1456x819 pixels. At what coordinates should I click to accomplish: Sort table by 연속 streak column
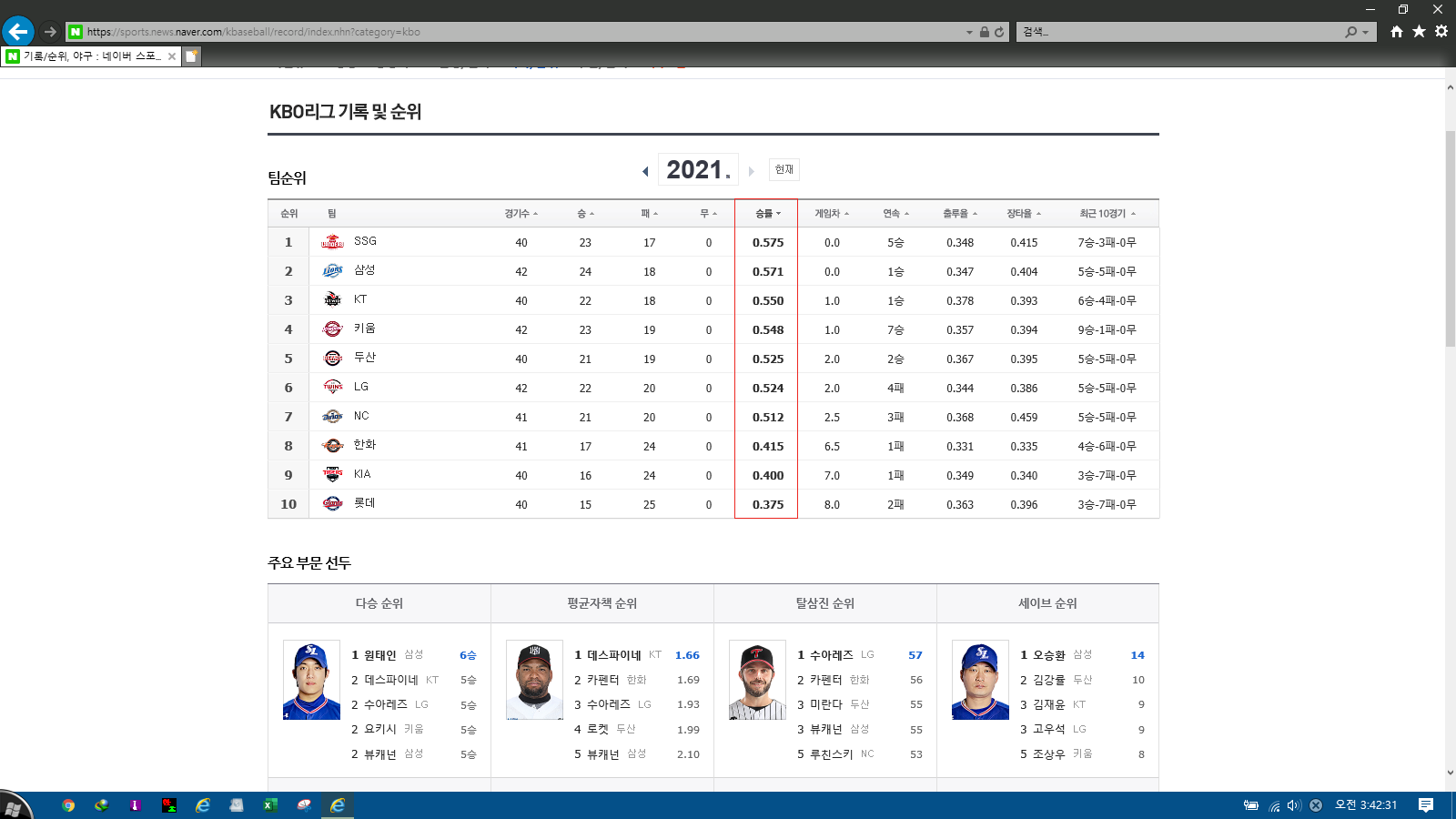click(x=895, y=214)
